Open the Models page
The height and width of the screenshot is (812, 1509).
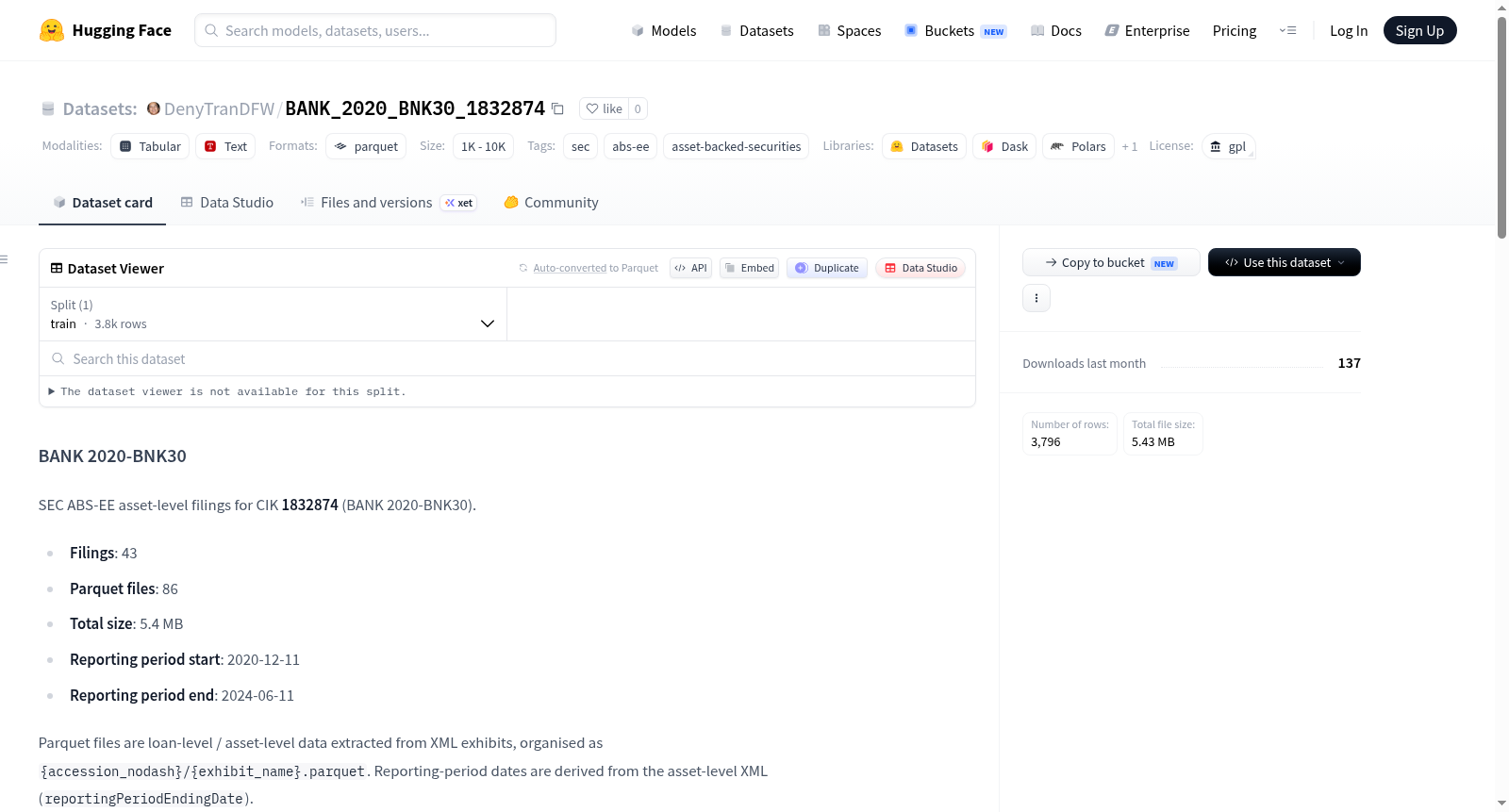664,30
